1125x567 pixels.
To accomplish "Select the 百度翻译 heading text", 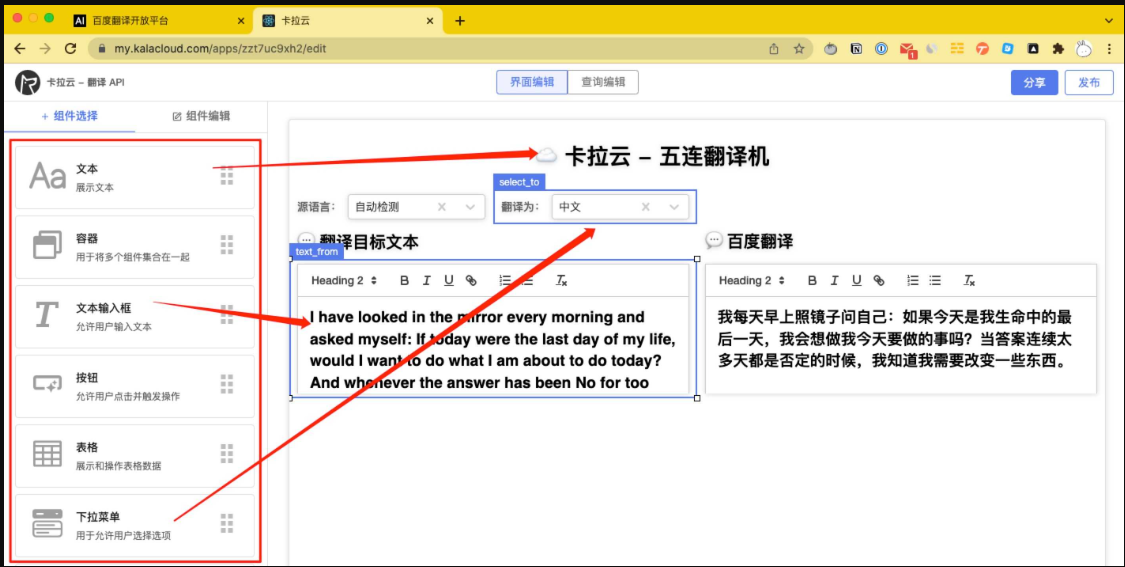I will pos(760,241).
